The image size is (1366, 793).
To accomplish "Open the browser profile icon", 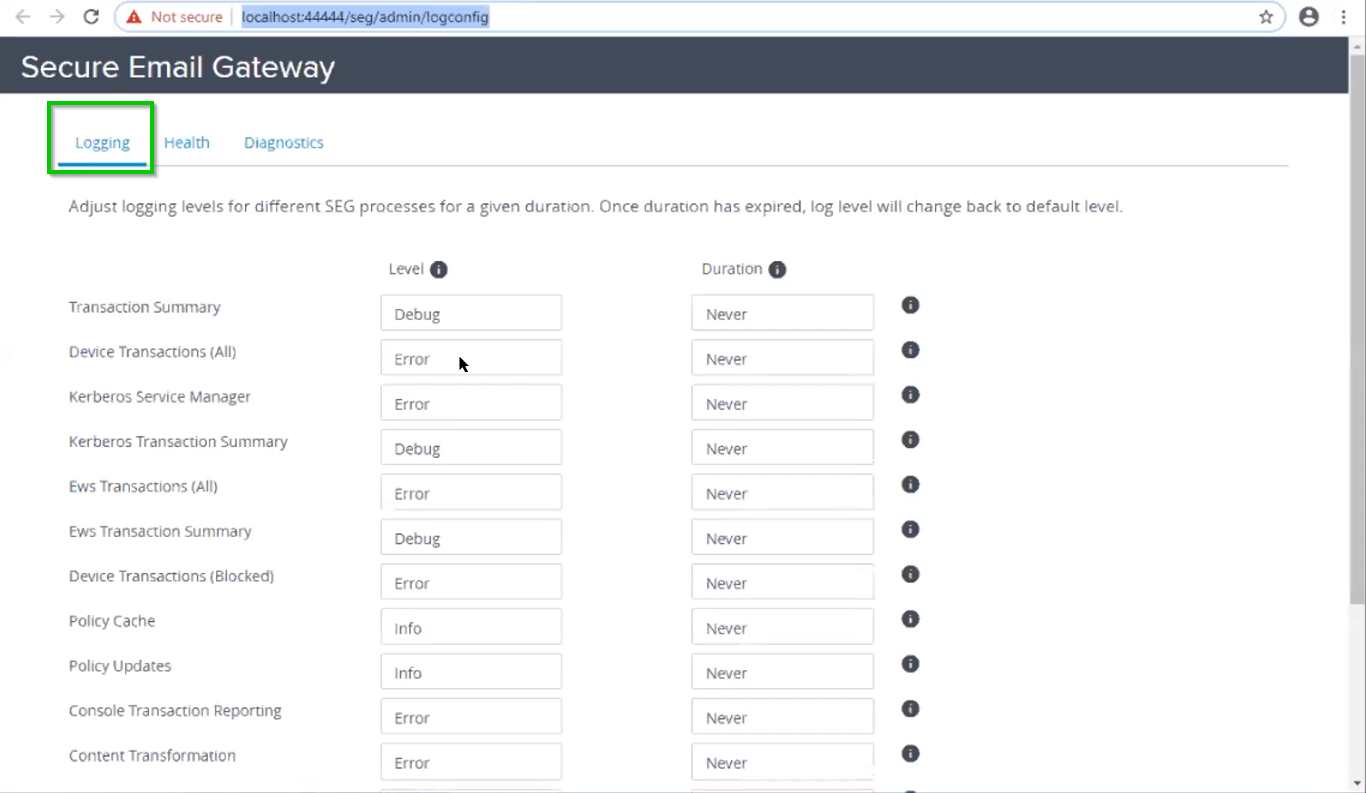I will click(x=1308, y=16).
